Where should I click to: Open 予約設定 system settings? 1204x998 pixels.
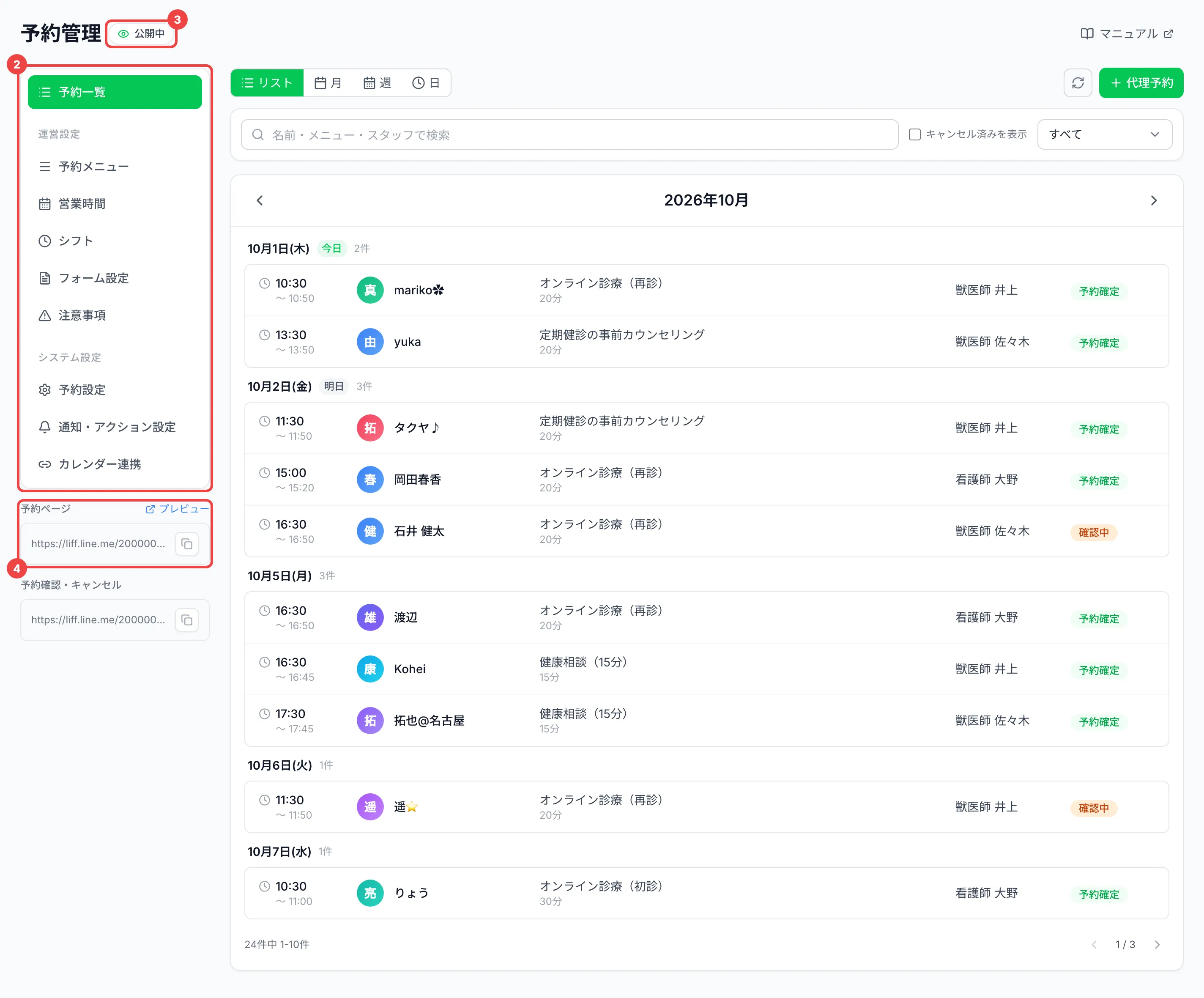point(115,390)
